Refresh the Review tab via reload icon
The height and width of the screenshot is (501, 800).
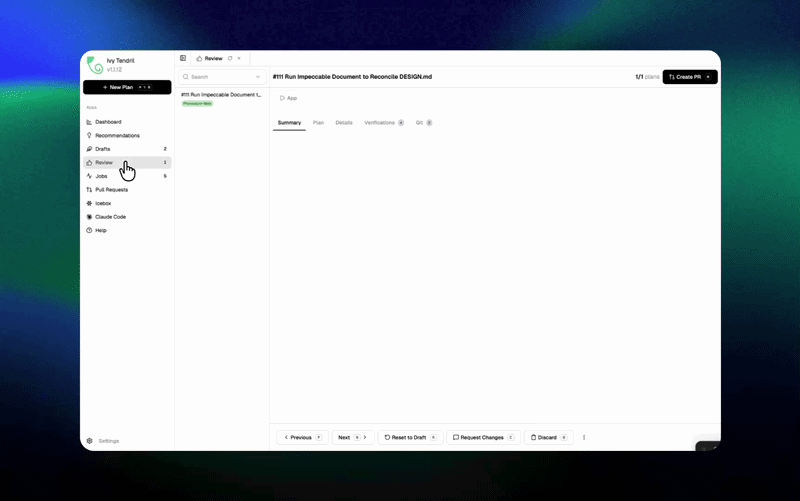click(230, 59)
